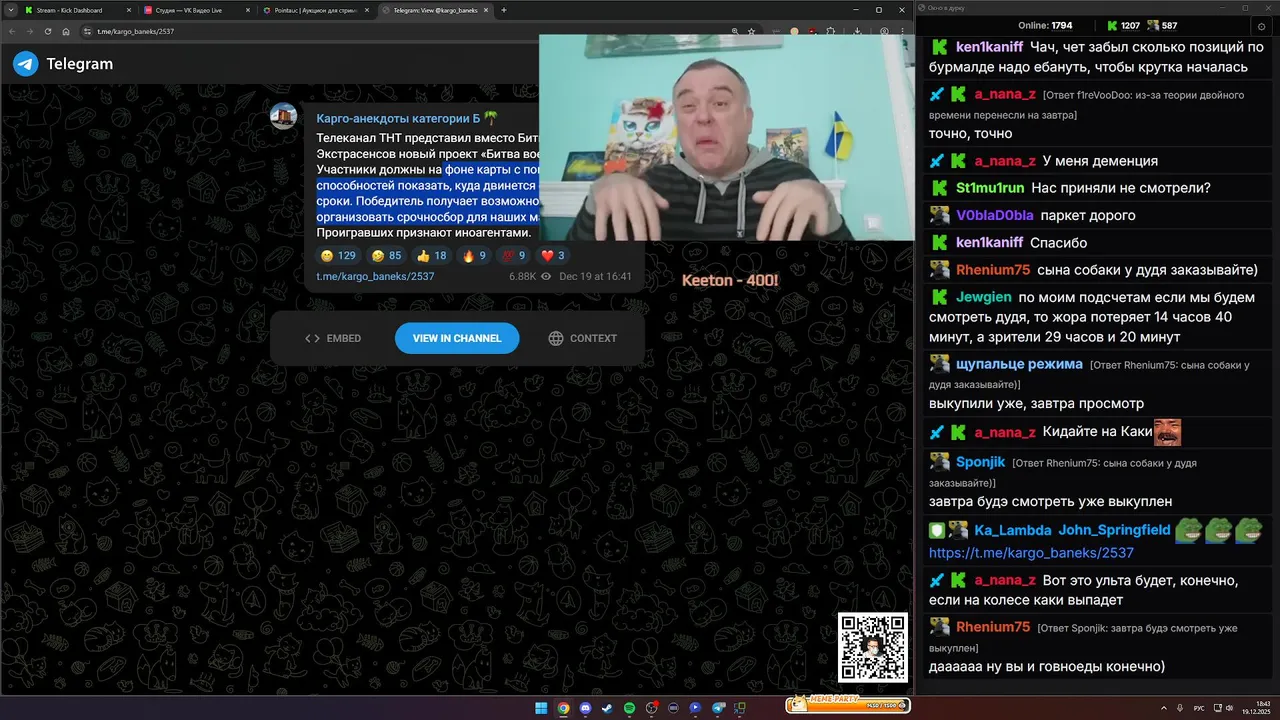Click VIEW IN CHANNEL button
This screenshot has width=1280, height=720.
457,338
